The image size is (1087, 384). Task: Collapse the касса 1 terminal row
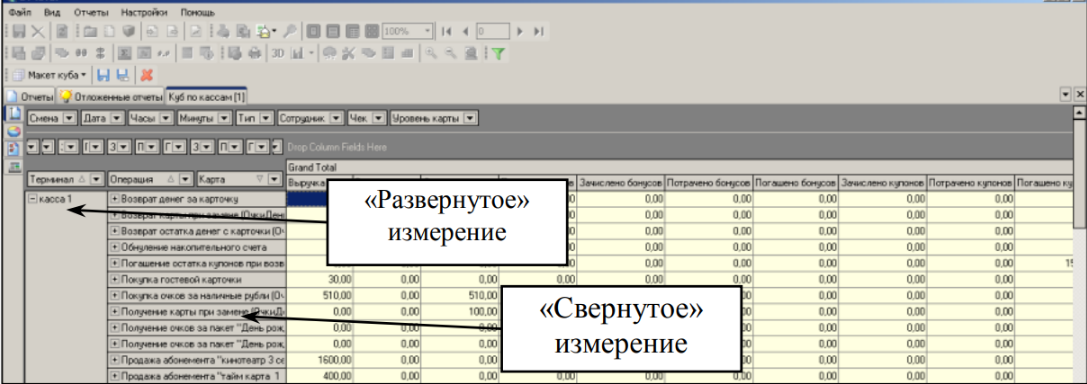click(x=33, y=198)
